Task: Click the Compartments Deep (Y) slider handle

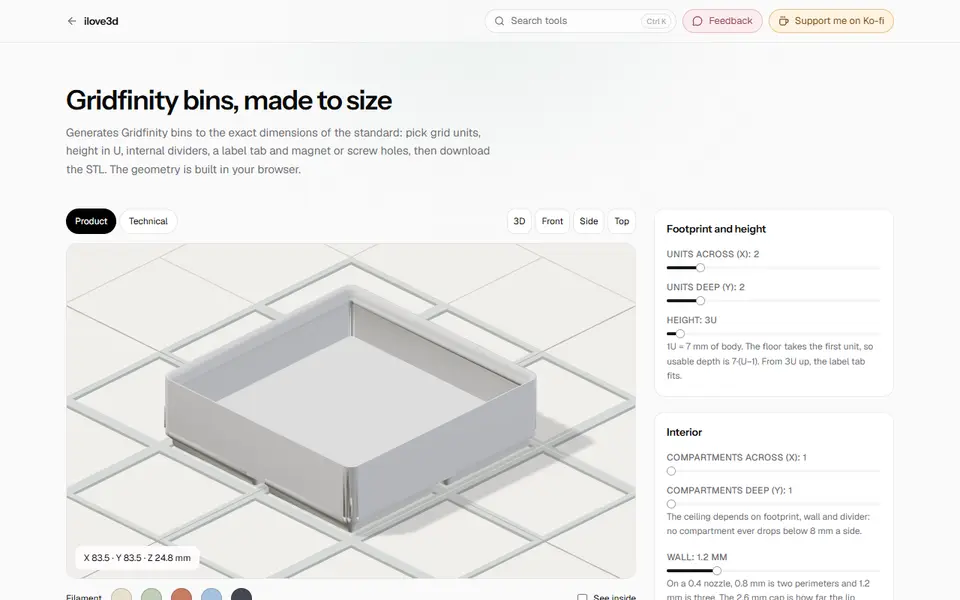Action: [671, 504]
